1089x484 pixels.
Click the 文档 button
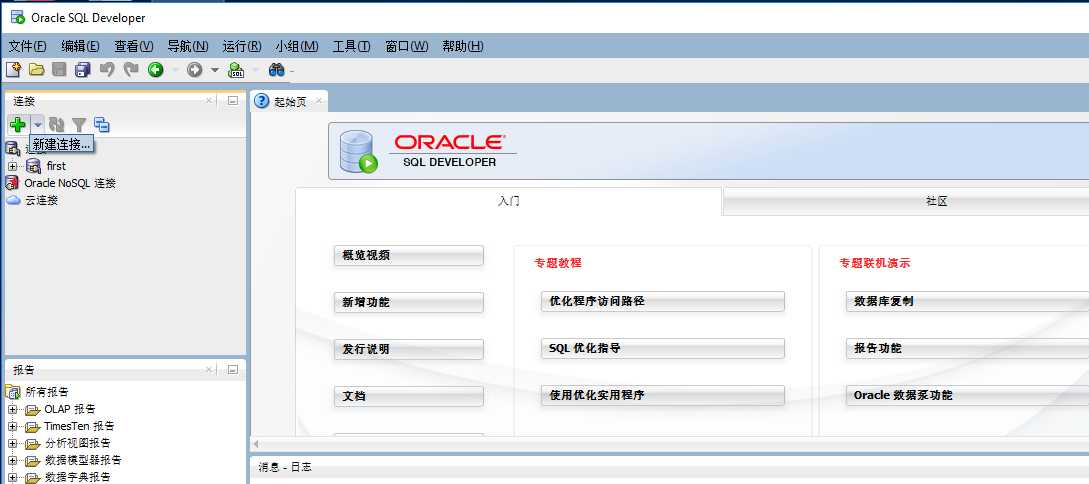[x=408, y=396]
